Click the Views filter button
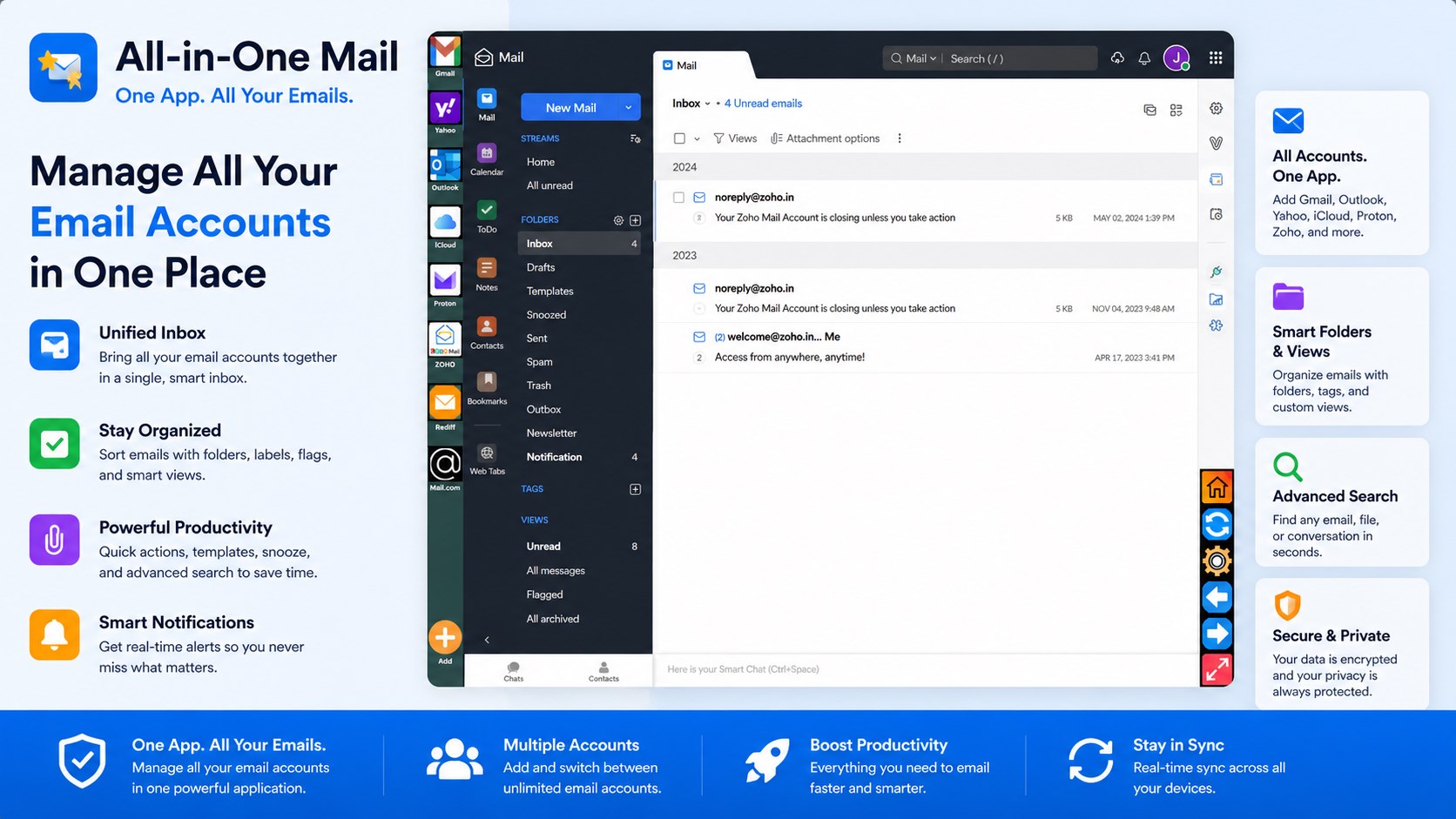This screenshot has width=1456, height=819. pyautogui.click(x=735, y=138)
